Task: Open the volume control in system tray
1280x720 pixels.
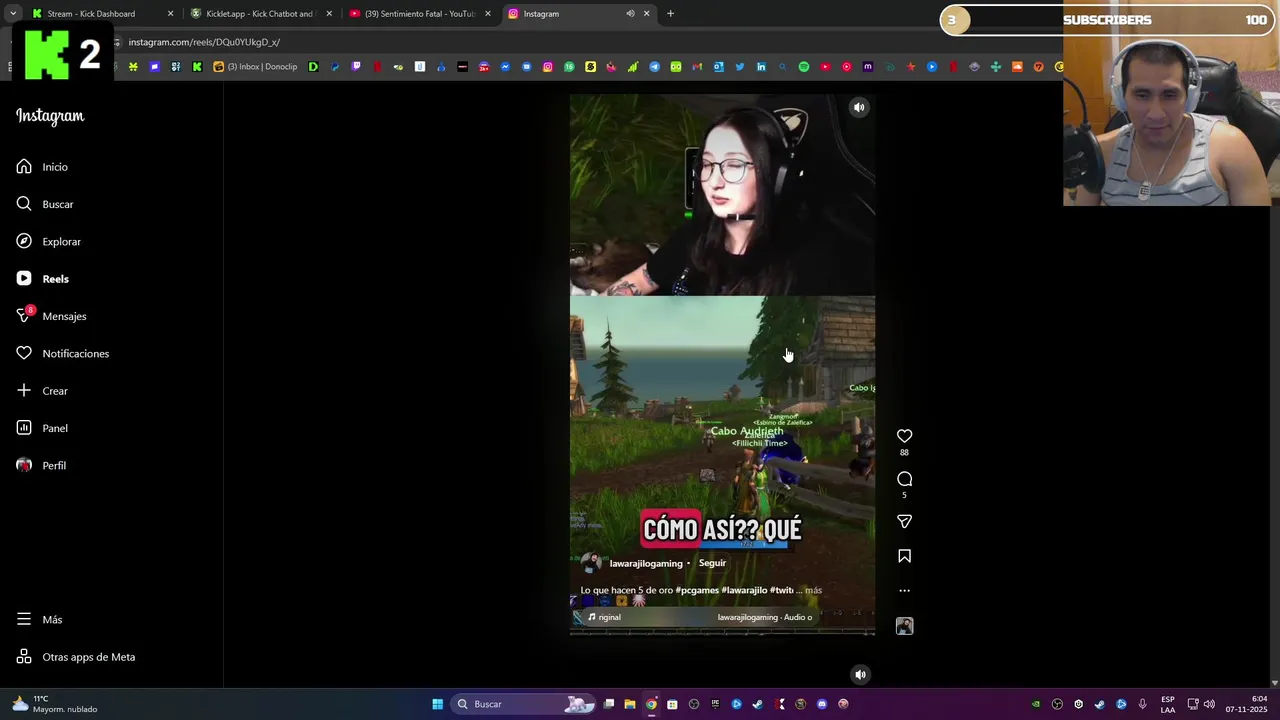Action: pos(1209,704)
